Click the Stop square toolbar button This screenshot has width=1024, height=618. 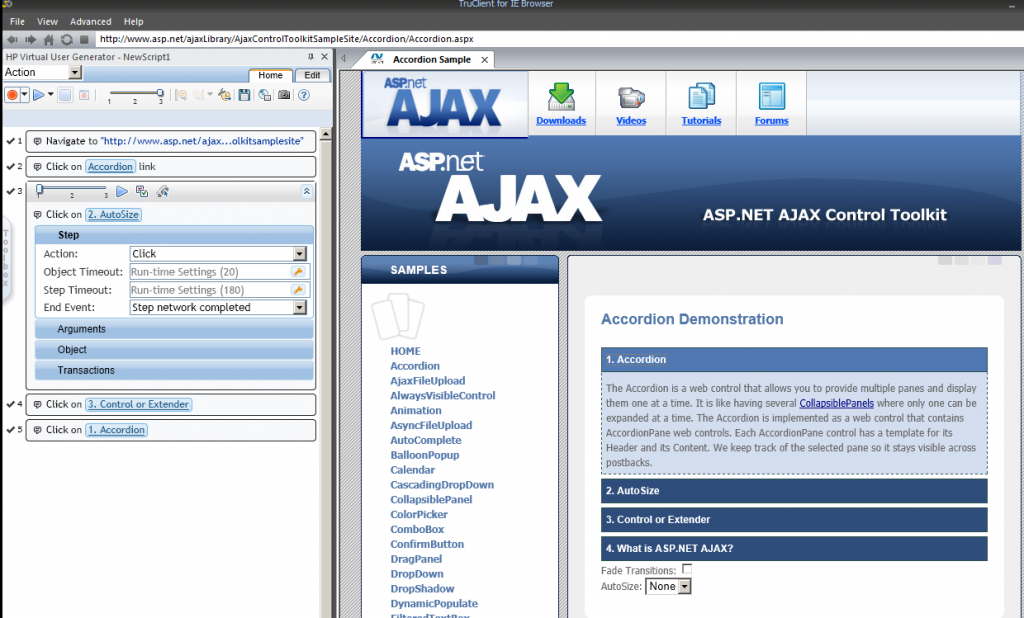point(65,95)
